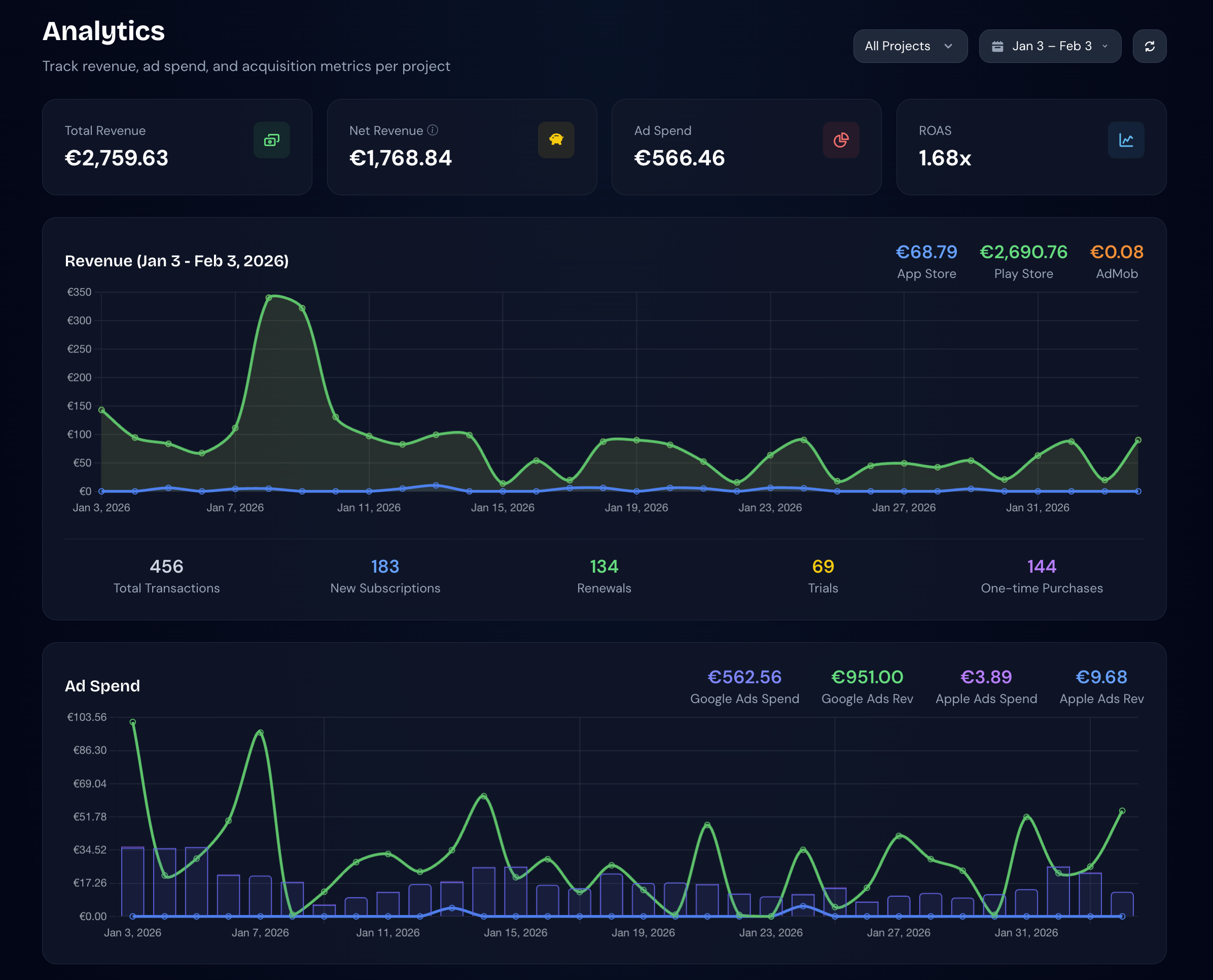Viewport: 1213px width, 980px height.
Task: Click the info icon next to Net Revenue
Action: [x=433, y=130]
